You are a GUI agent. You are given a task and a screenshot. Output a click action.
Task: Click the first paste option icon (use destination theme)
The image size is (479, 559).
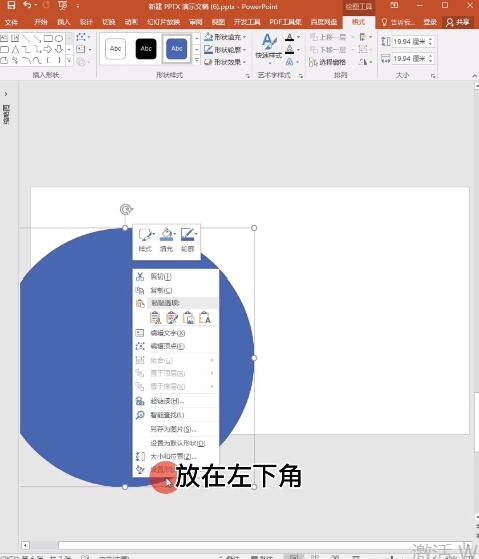pos(155,317)
